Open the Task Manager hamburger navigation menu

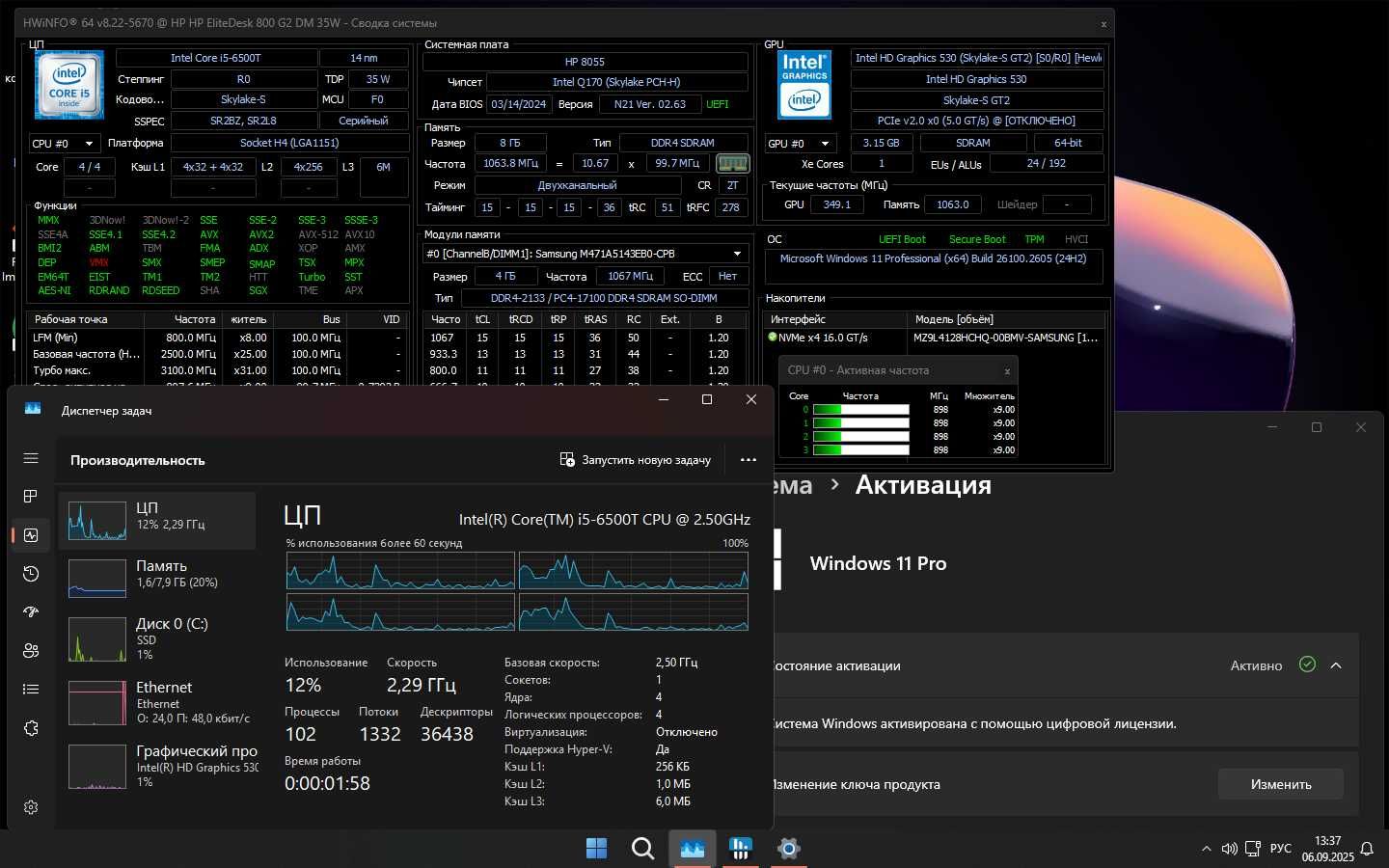31,458
